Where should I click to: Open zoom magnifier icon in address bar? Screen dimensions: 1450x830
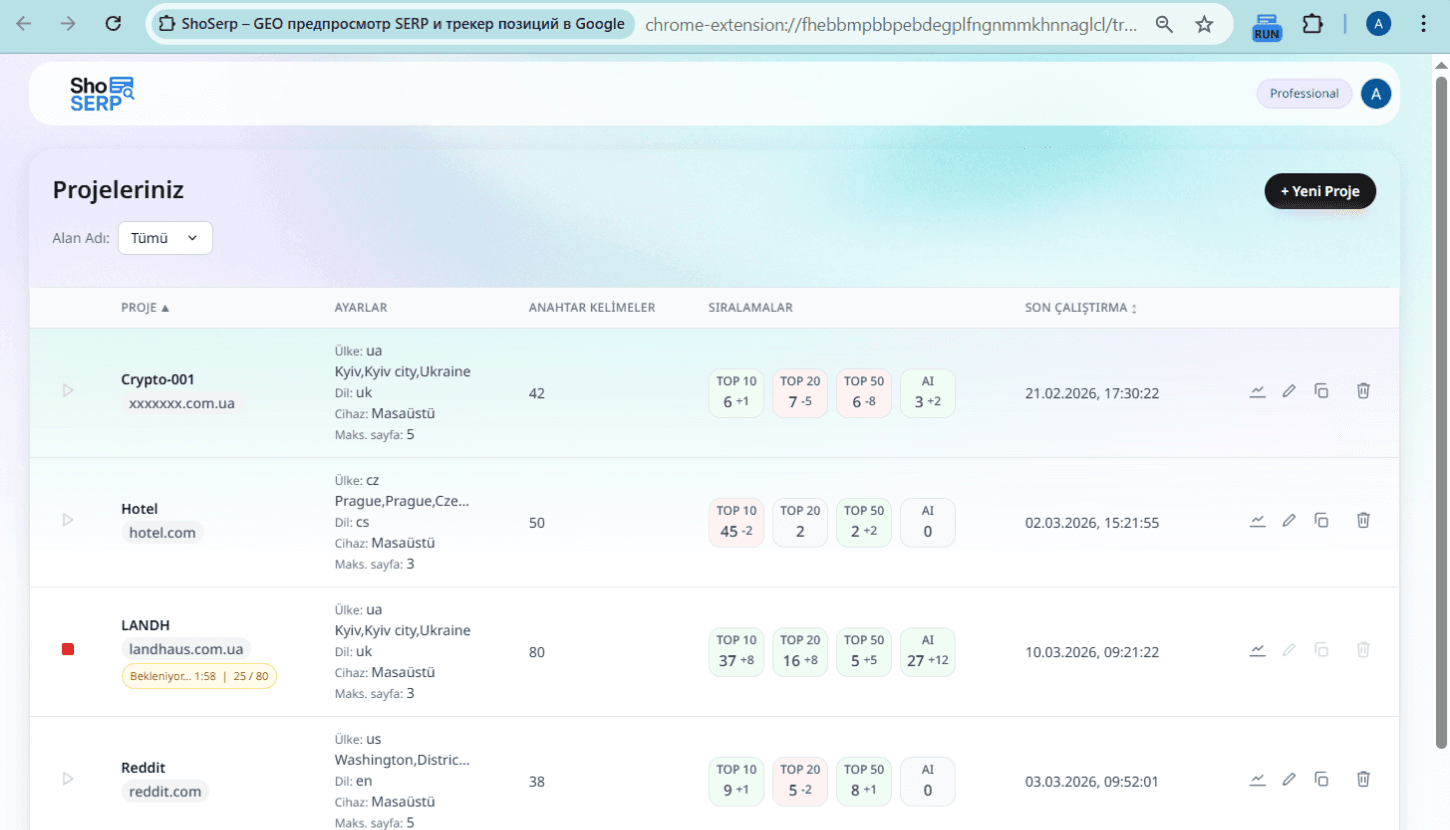[1164, 24]
